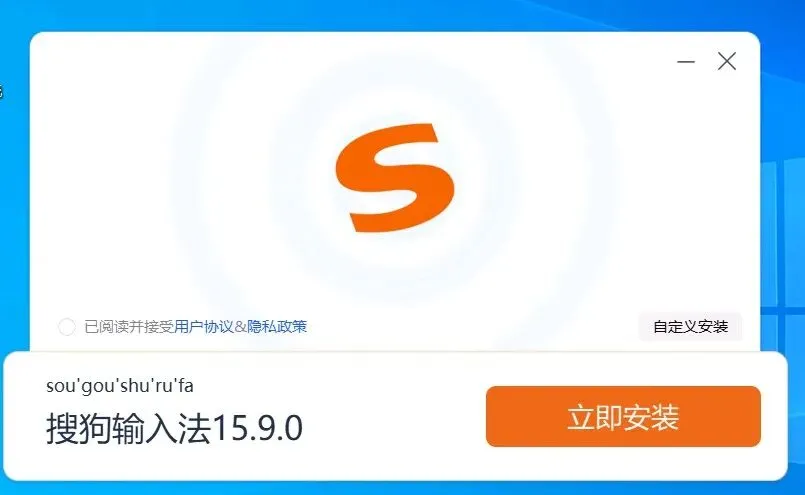Click the 搜狗输入法 product name heading
Screen dimensions: 805x495
tap(129, 428)
